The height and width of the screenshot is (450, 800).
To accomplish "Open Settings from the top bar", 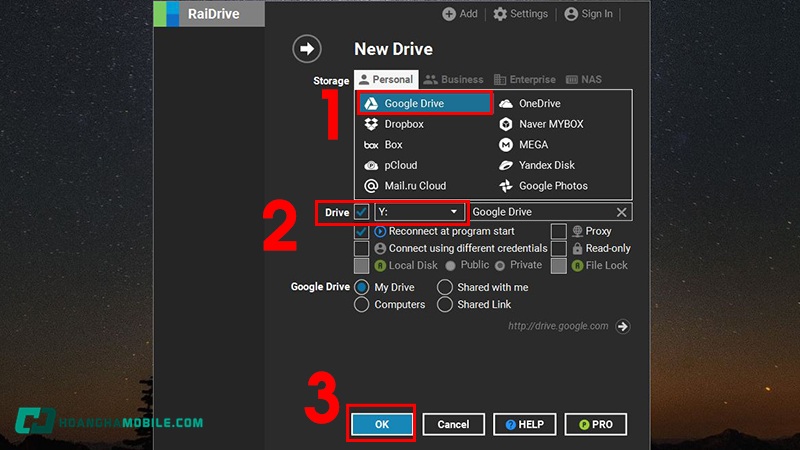I will pyautogui.click(x=520, y=14).
